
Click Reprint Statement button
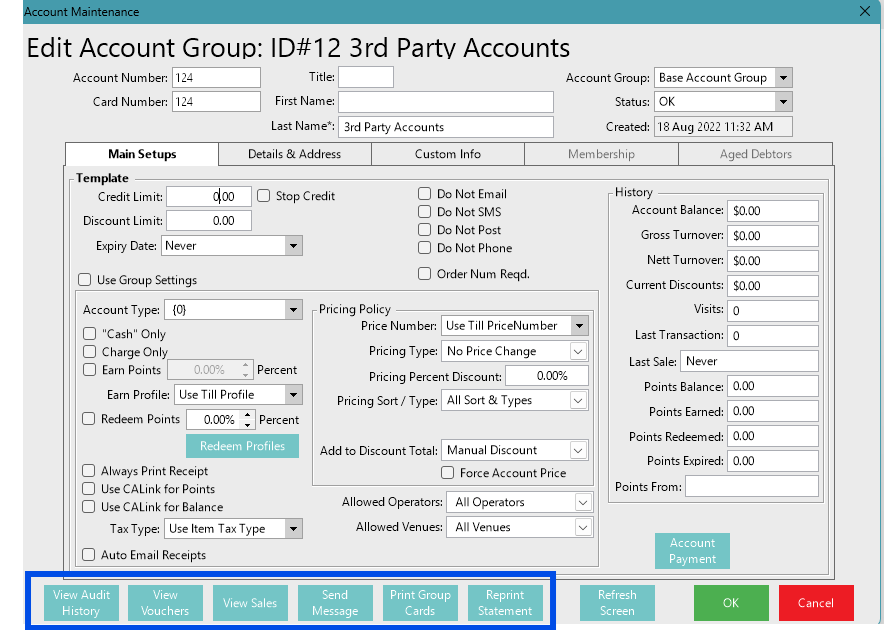coord(505,602)
